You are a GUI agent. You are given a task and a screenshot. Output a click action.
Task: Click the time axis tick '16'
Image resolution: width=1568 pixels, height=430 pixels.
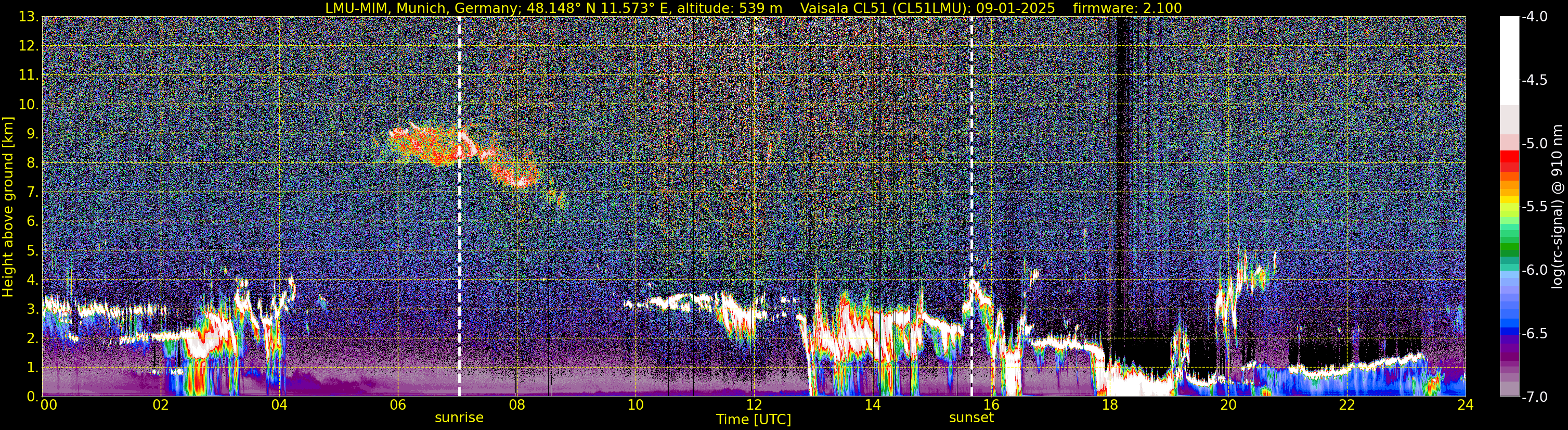click(x=991, y=405)
